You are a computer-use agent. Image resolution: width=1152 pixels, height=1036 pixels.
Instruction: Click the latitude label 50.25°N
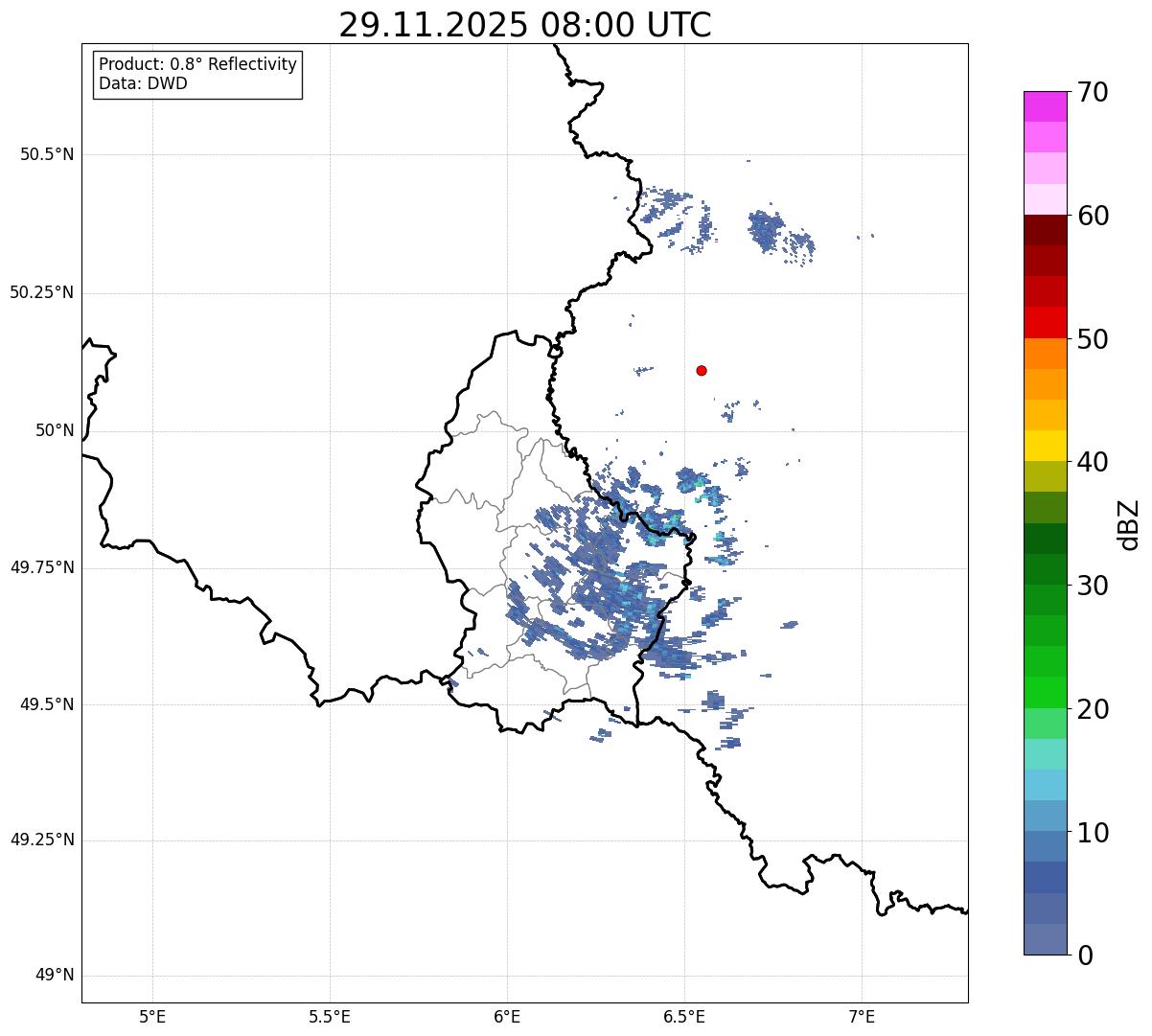click(42, 292)
